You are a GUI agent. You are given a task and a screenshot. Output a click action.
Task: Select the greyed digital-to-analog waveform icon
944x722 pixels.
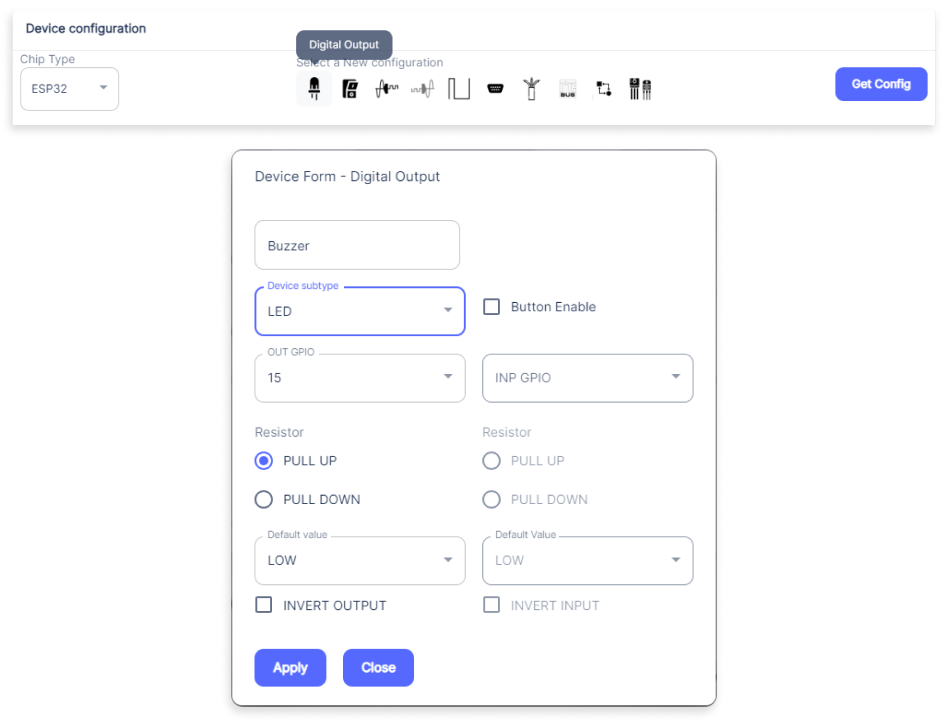point(423,90)
